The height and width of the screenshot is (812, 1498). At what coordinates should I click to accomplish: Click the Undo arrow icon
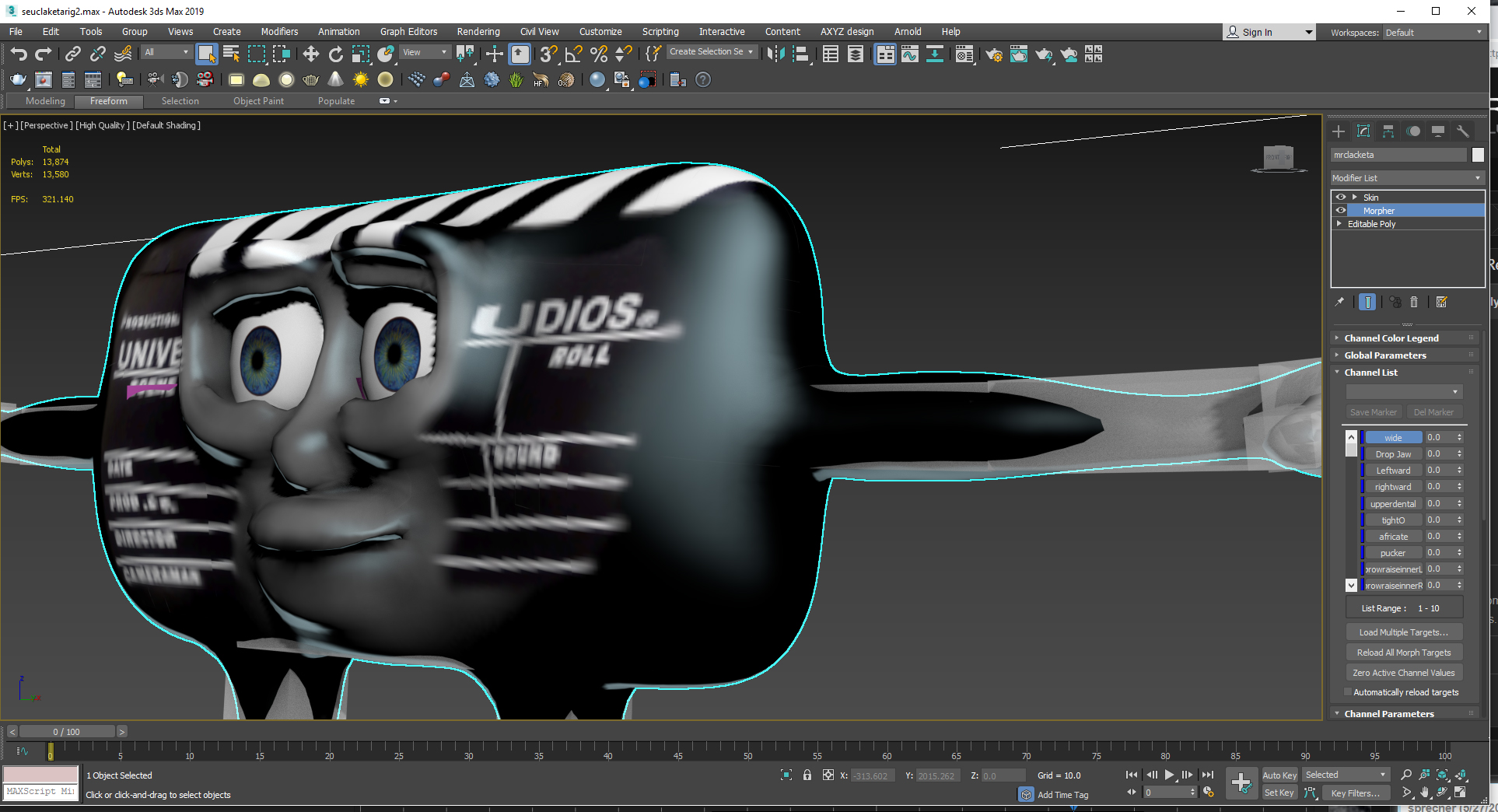pos(19,54)
